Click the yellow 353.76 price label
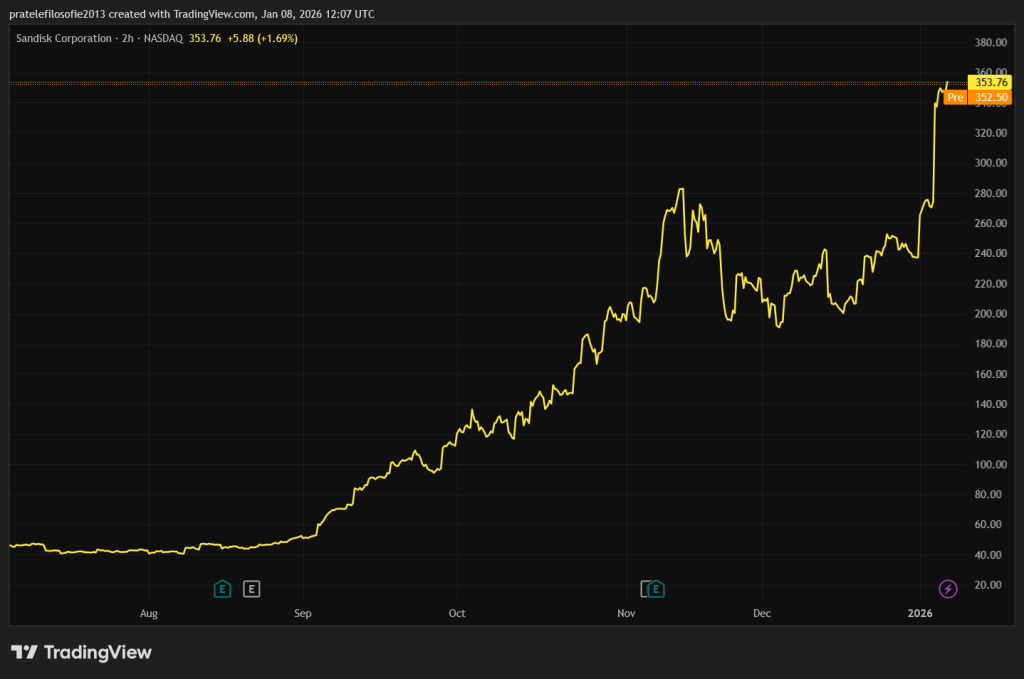Screen dimensions: 1024x679 tap(990, 82)
